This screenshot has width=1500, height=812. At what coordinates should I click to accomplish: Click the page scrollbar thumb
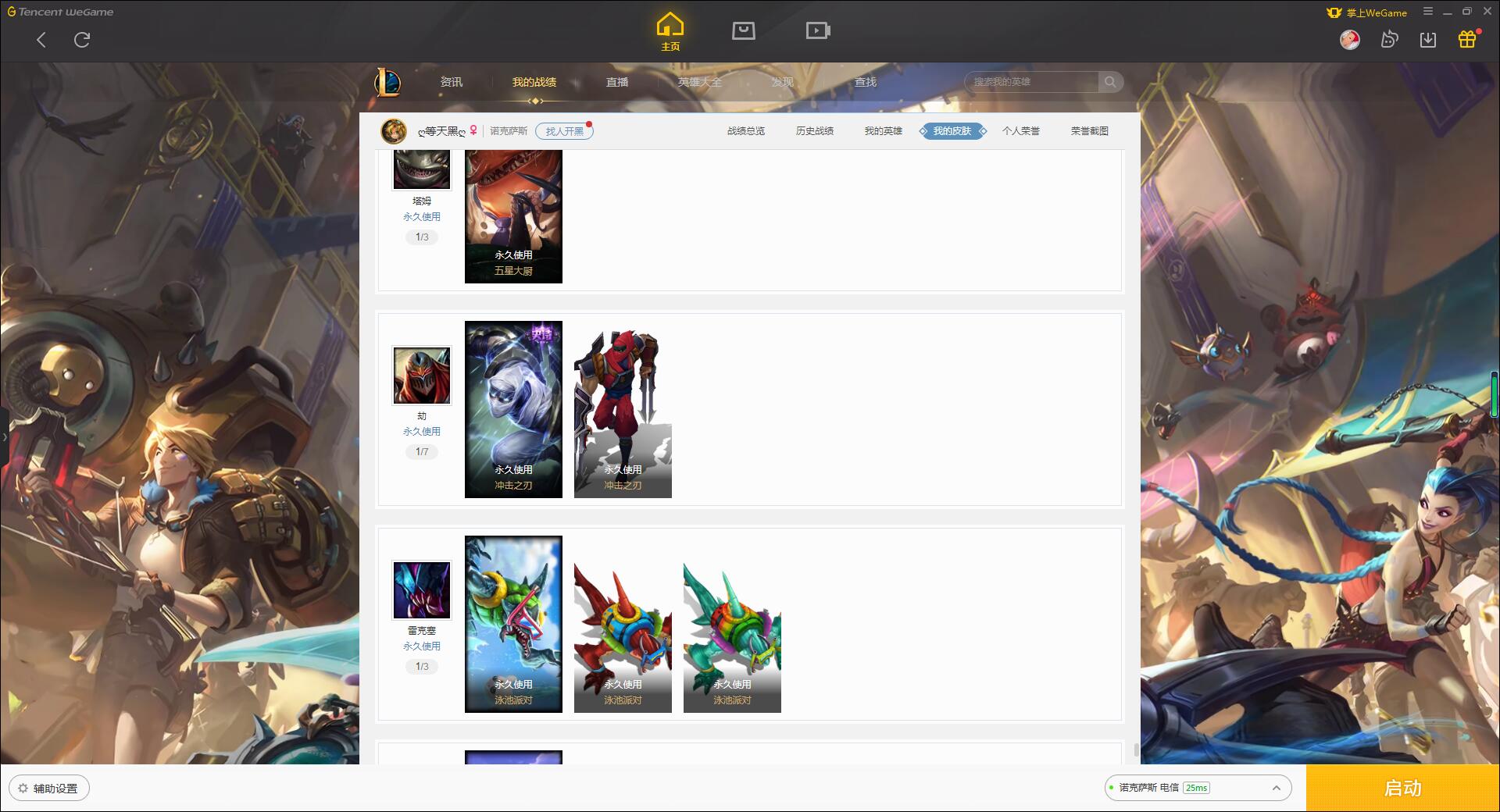pyautogui.click(x=1137, y=750)
